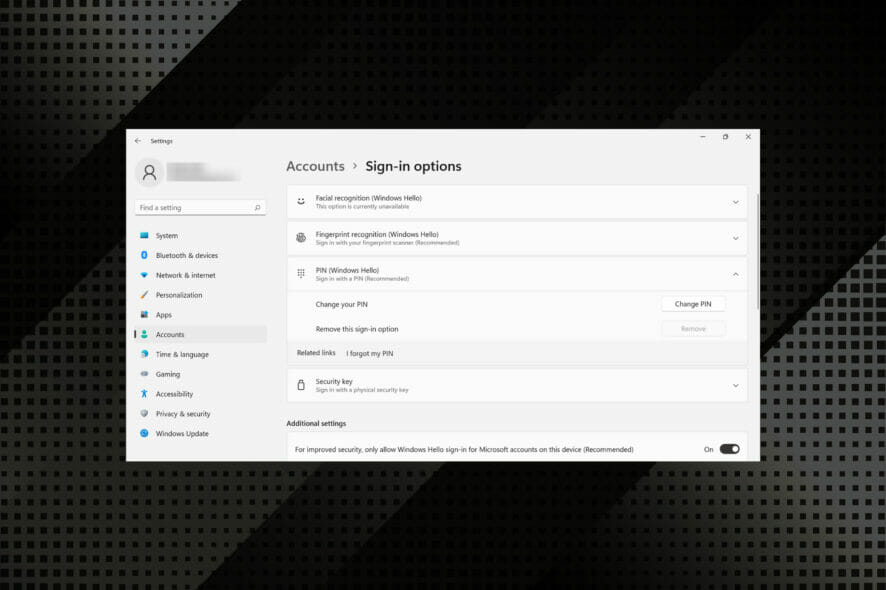Maximize the Settings window
The width and height of the screenshot is (886, 590).
[x=725, y=137]
